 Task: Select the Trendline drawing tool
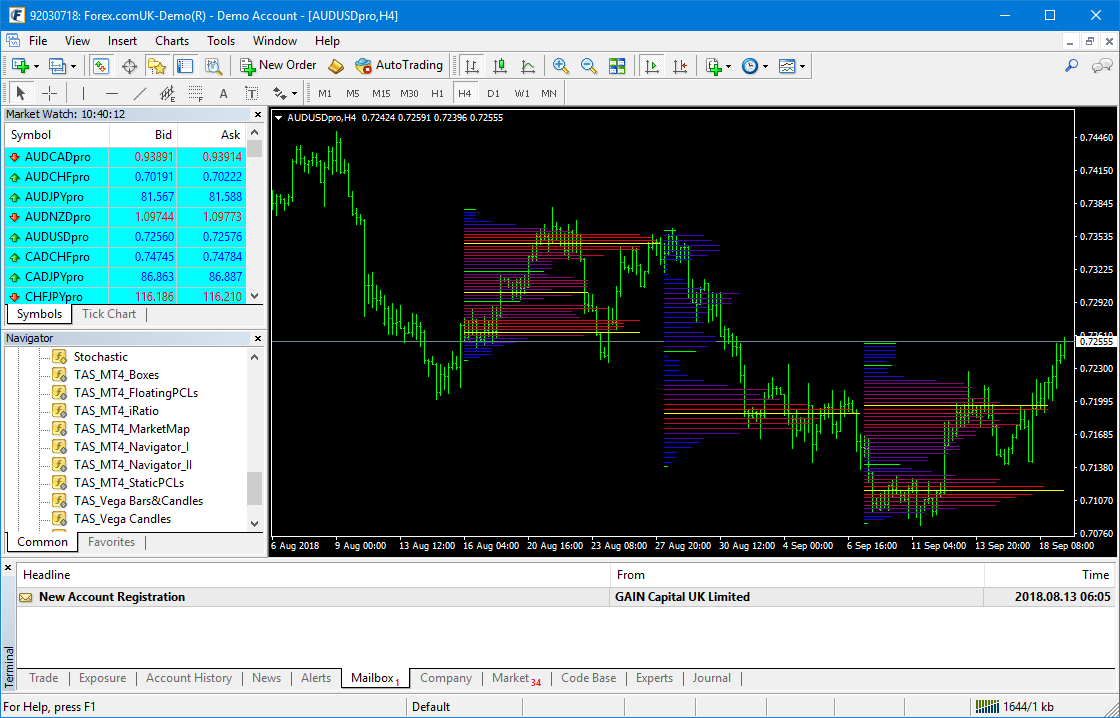point(140,93)
